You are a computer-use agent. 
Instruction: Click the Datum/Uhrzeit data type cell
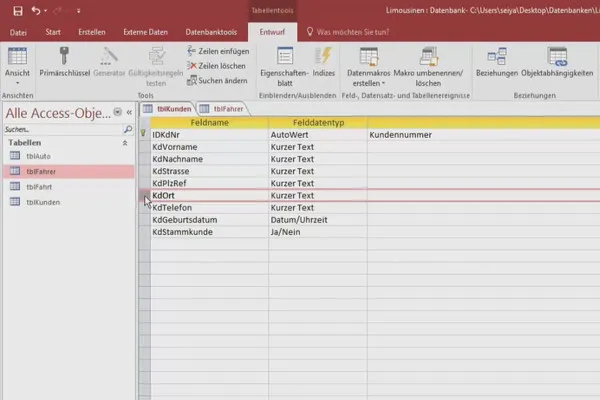click(318, 220)
